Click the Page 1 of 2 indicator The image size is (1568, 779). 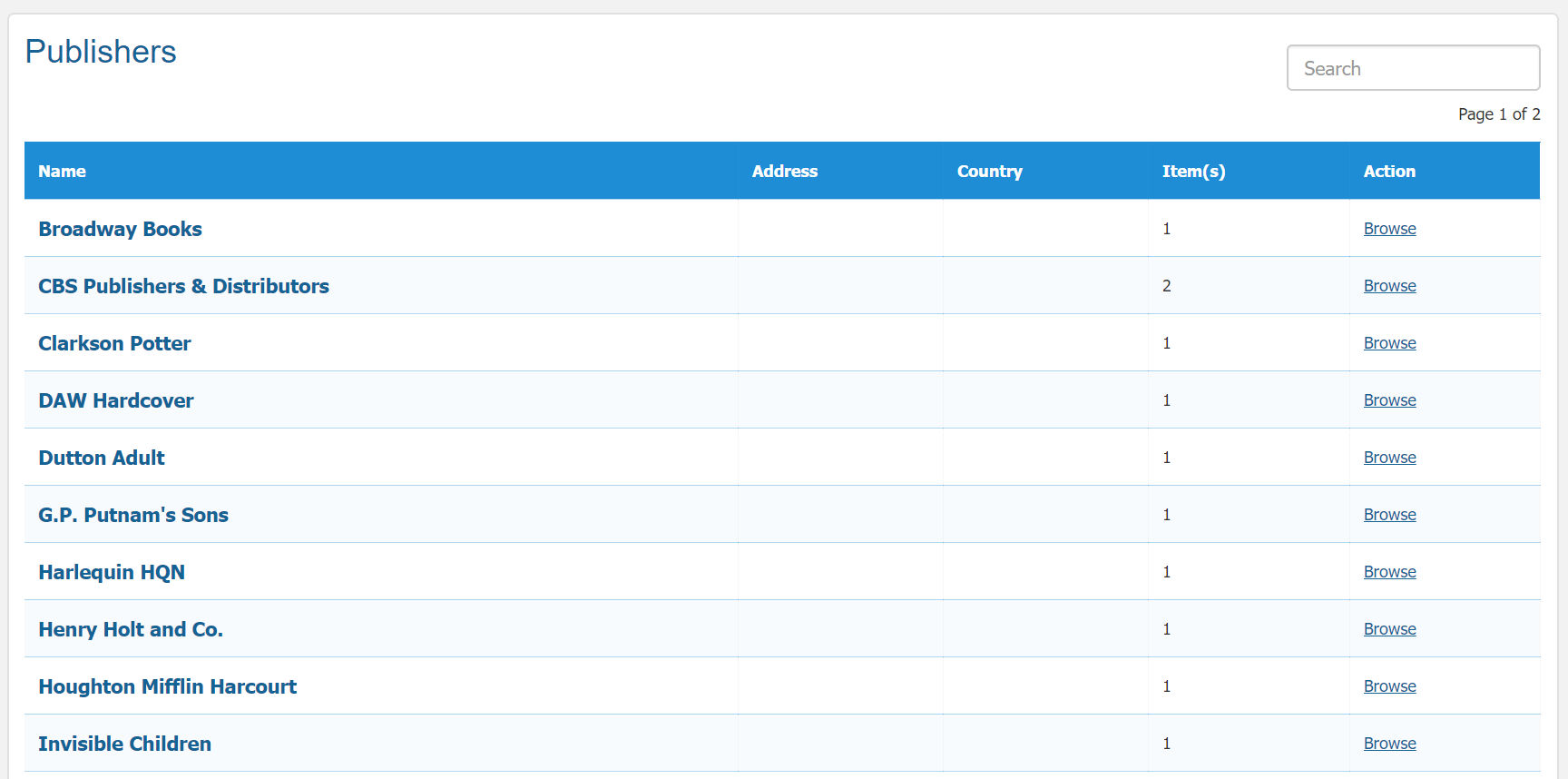(x=1499, y=114)
